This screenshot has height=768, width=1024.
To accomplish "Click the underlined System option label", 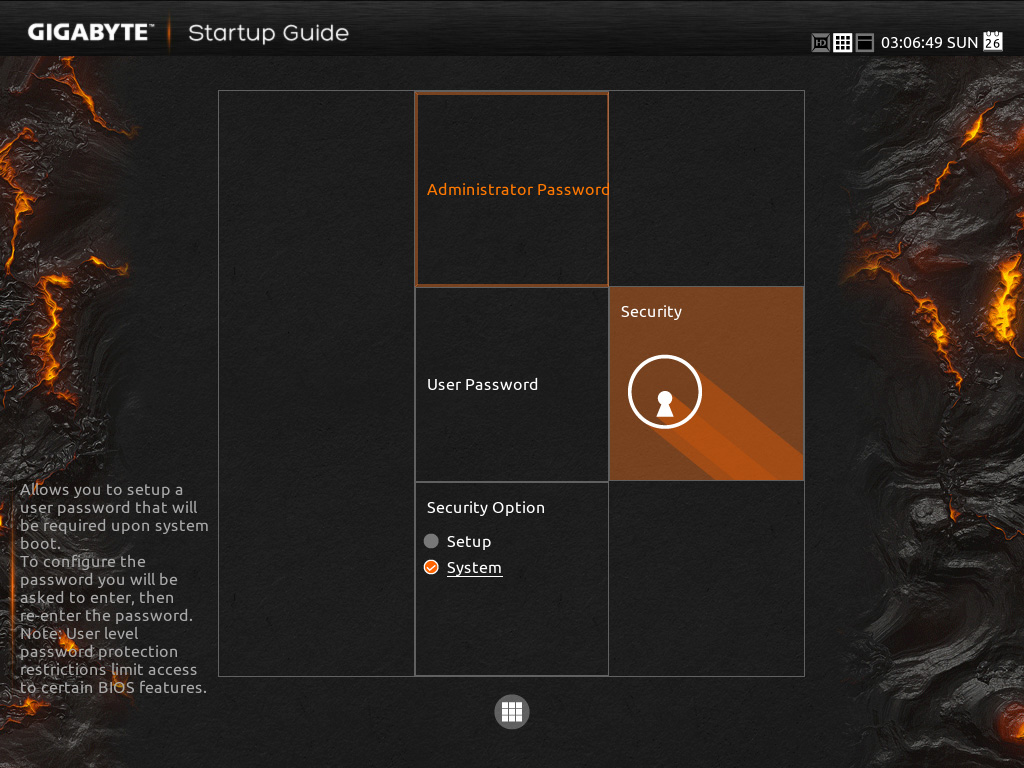I will click(x=474, y=568).
